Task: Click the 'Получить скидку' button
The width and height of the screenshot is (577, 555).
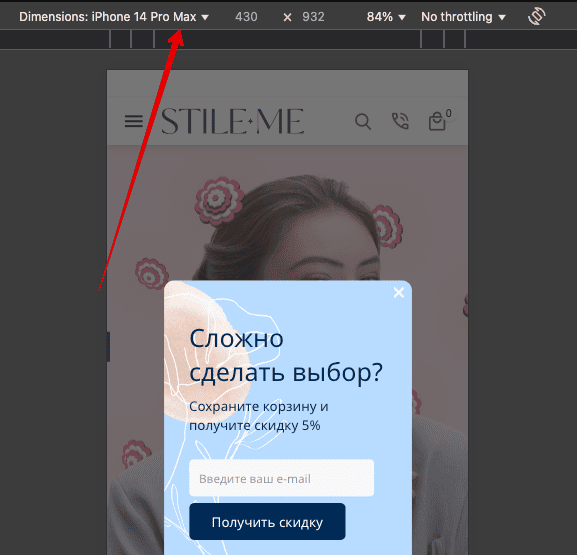Action: point(267,522)
